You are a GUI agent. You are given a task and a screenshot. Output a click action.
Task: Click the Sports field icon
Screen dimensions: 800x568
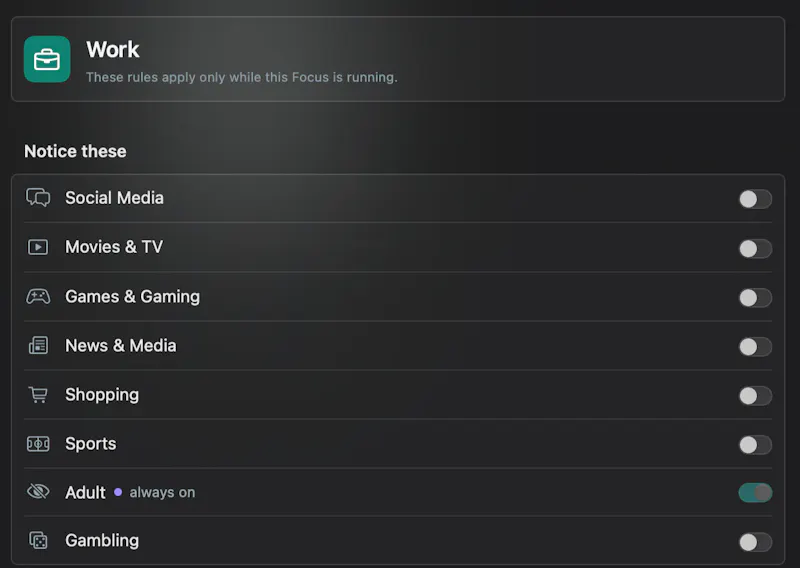pyautogui.click(x=38, y=444)
